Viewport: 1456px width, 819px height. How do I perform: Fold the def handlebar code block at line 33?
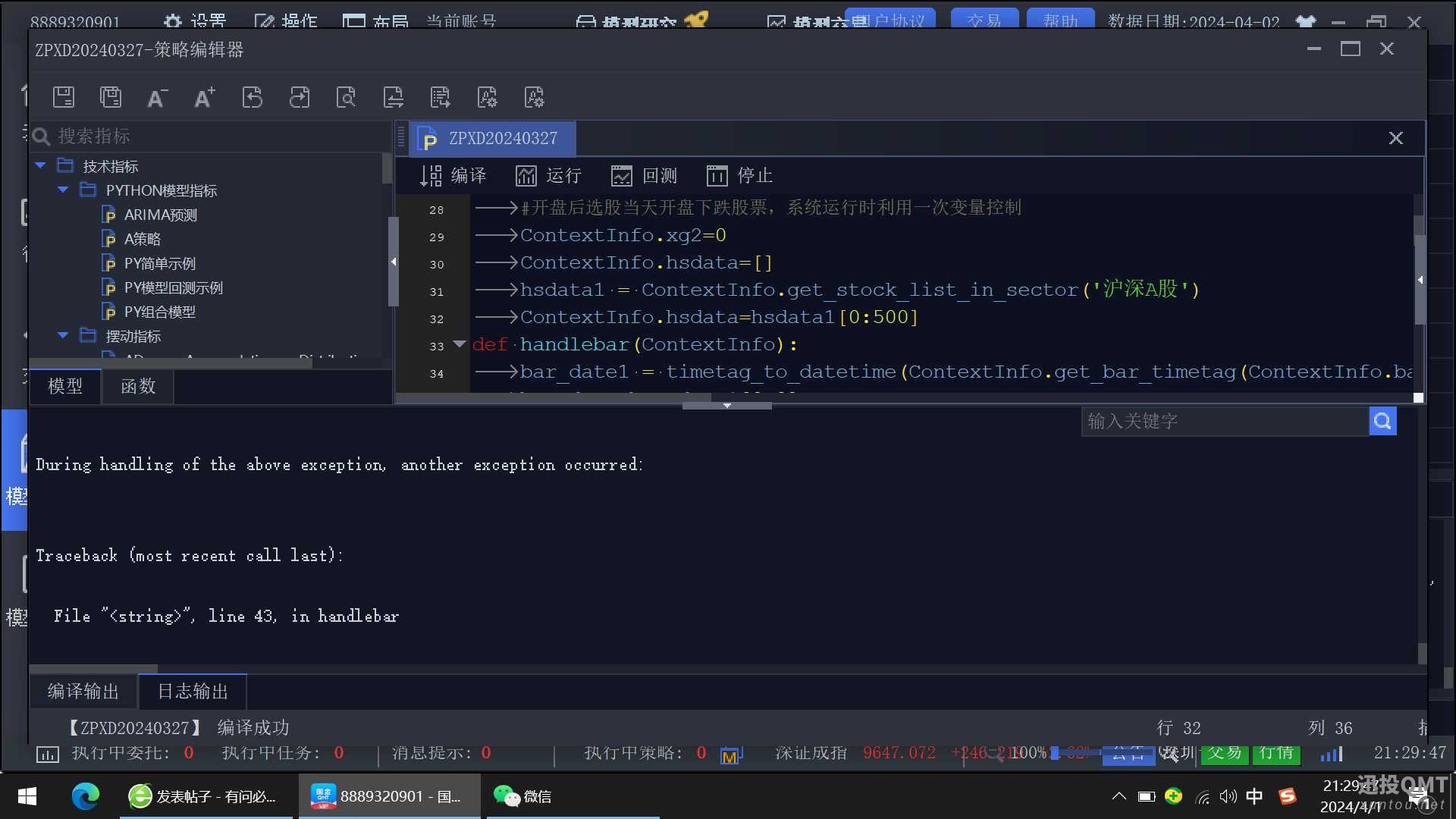459,344
